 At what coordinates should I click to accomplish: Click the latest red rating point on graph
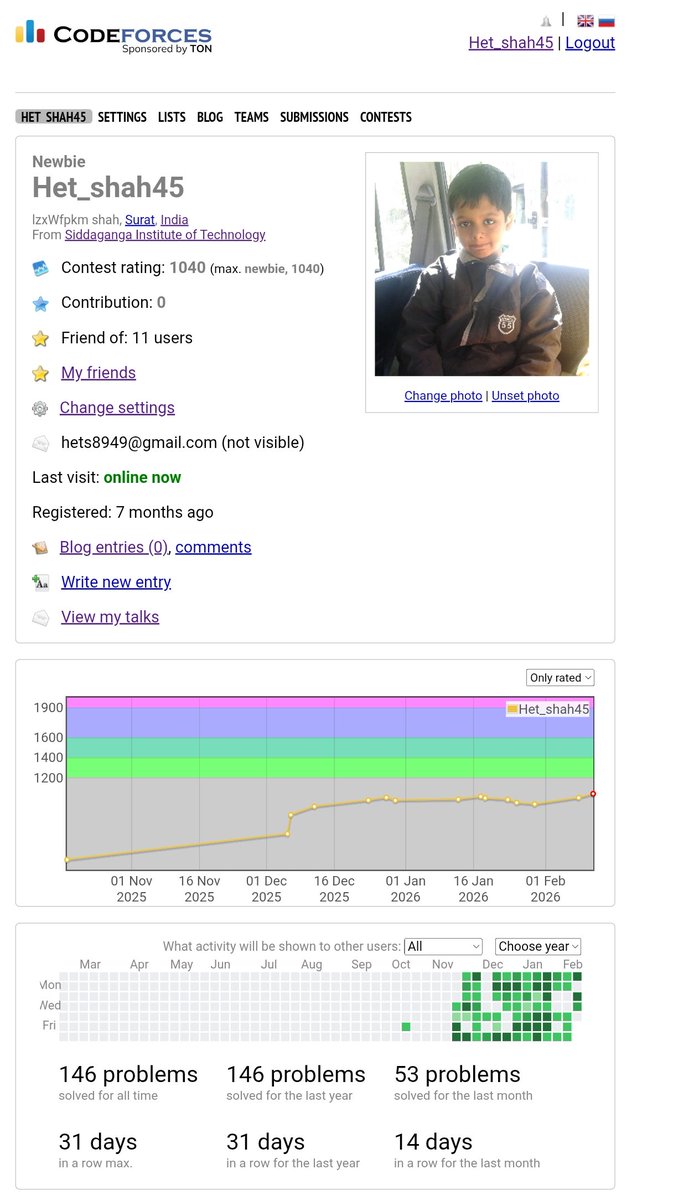[x=593, y=794]
